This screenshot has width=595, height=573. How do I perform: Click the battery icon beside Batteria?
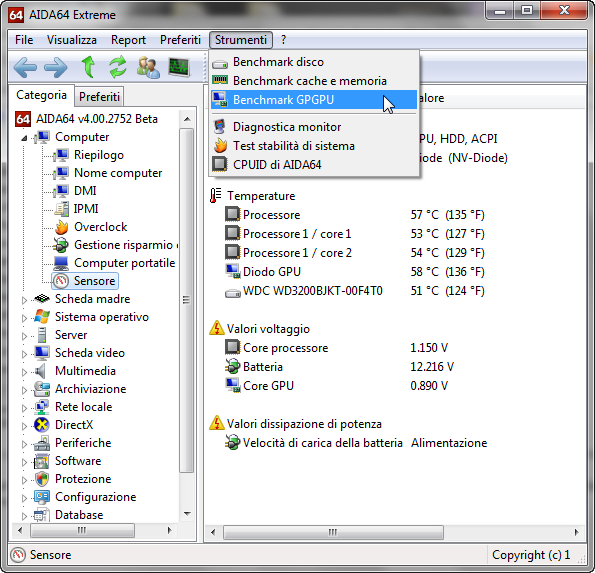point(232,366)
